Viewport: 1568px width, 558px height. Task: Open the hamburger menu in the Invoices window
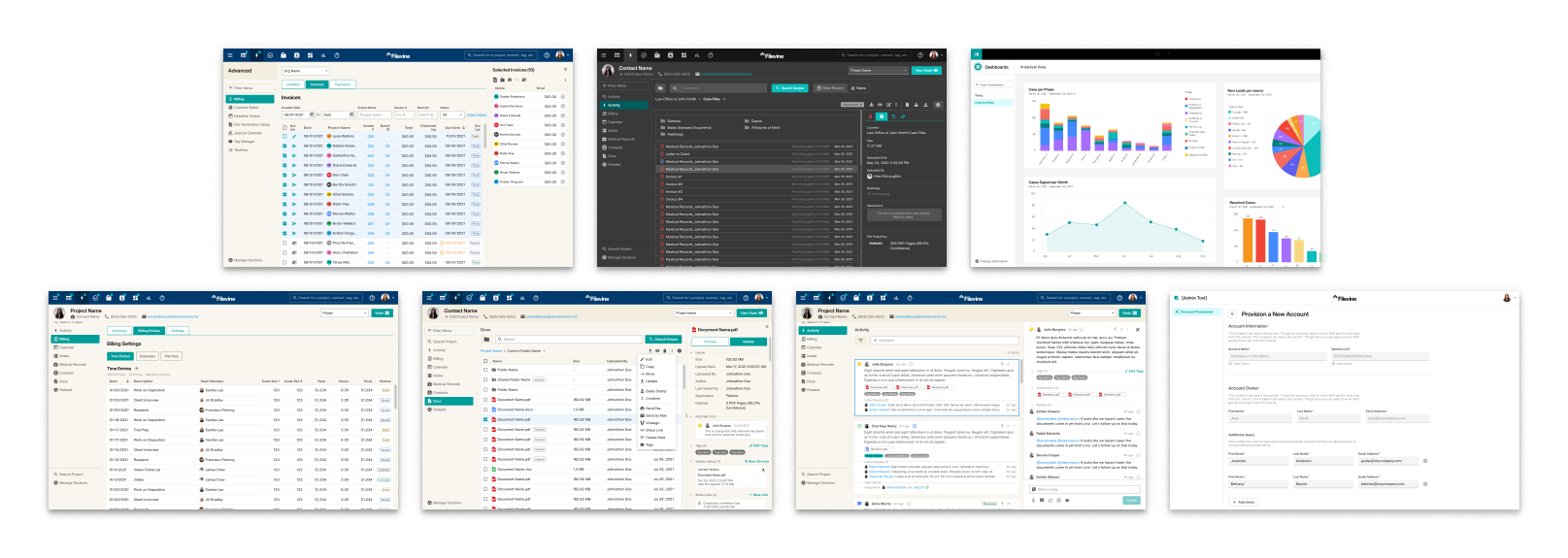pos(230,55)
